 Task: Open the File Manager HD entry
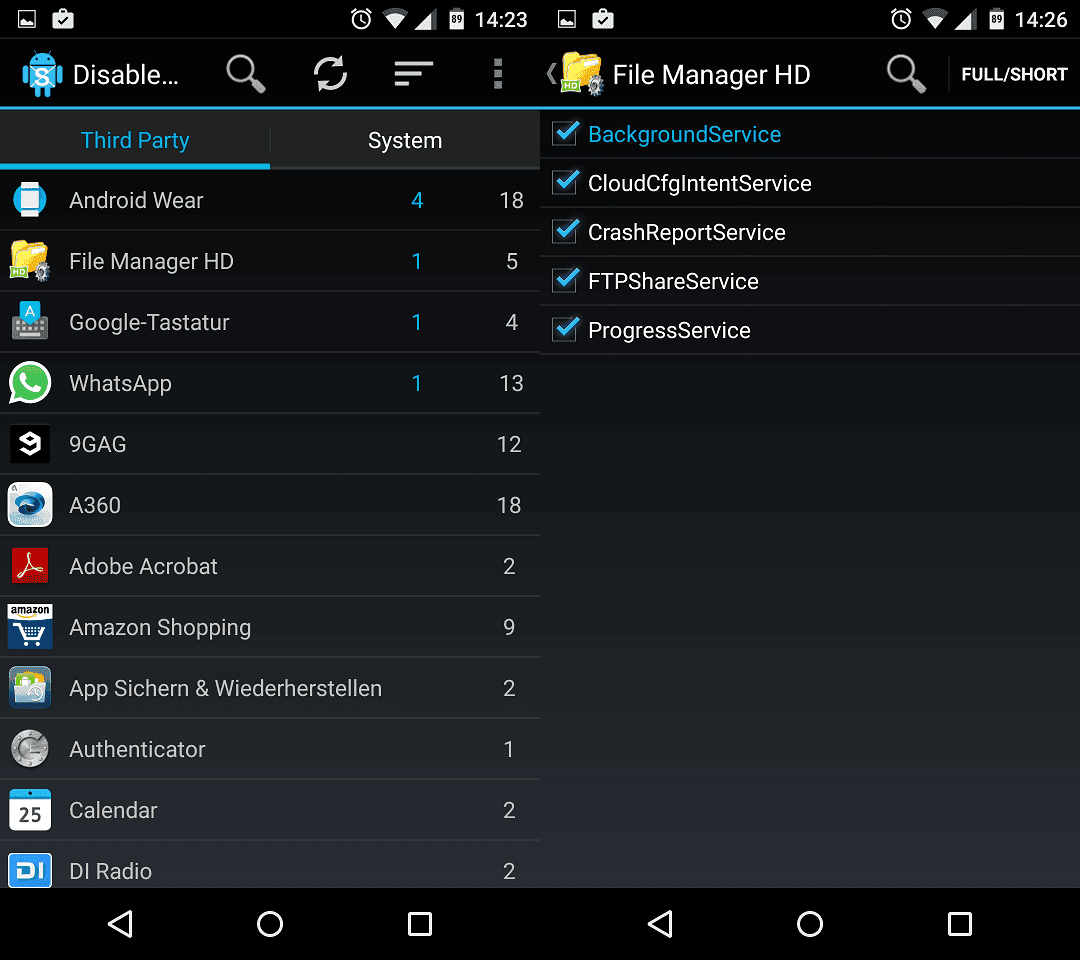(x=270, y=261)
